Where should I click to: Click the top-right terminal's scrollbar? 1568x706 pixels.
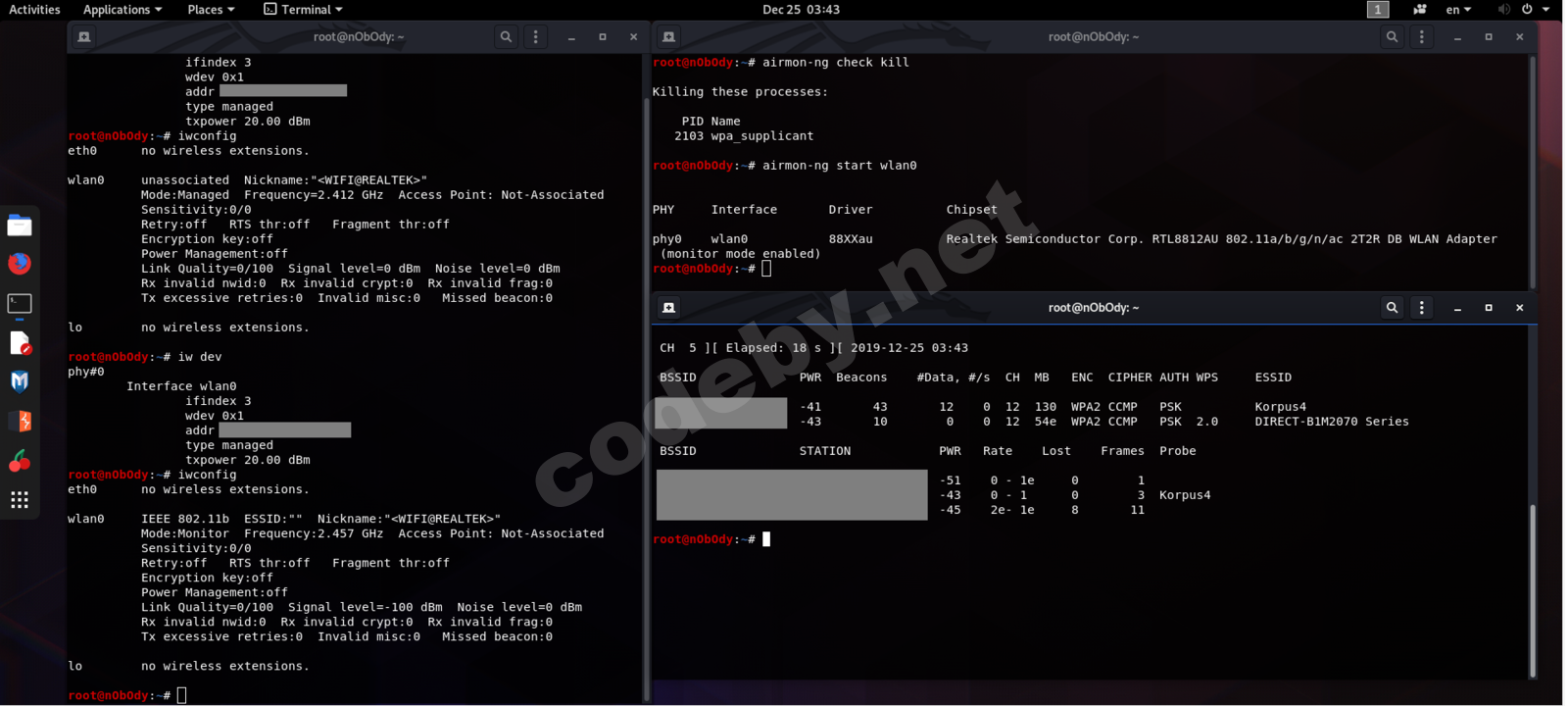tap(1533, 172)
